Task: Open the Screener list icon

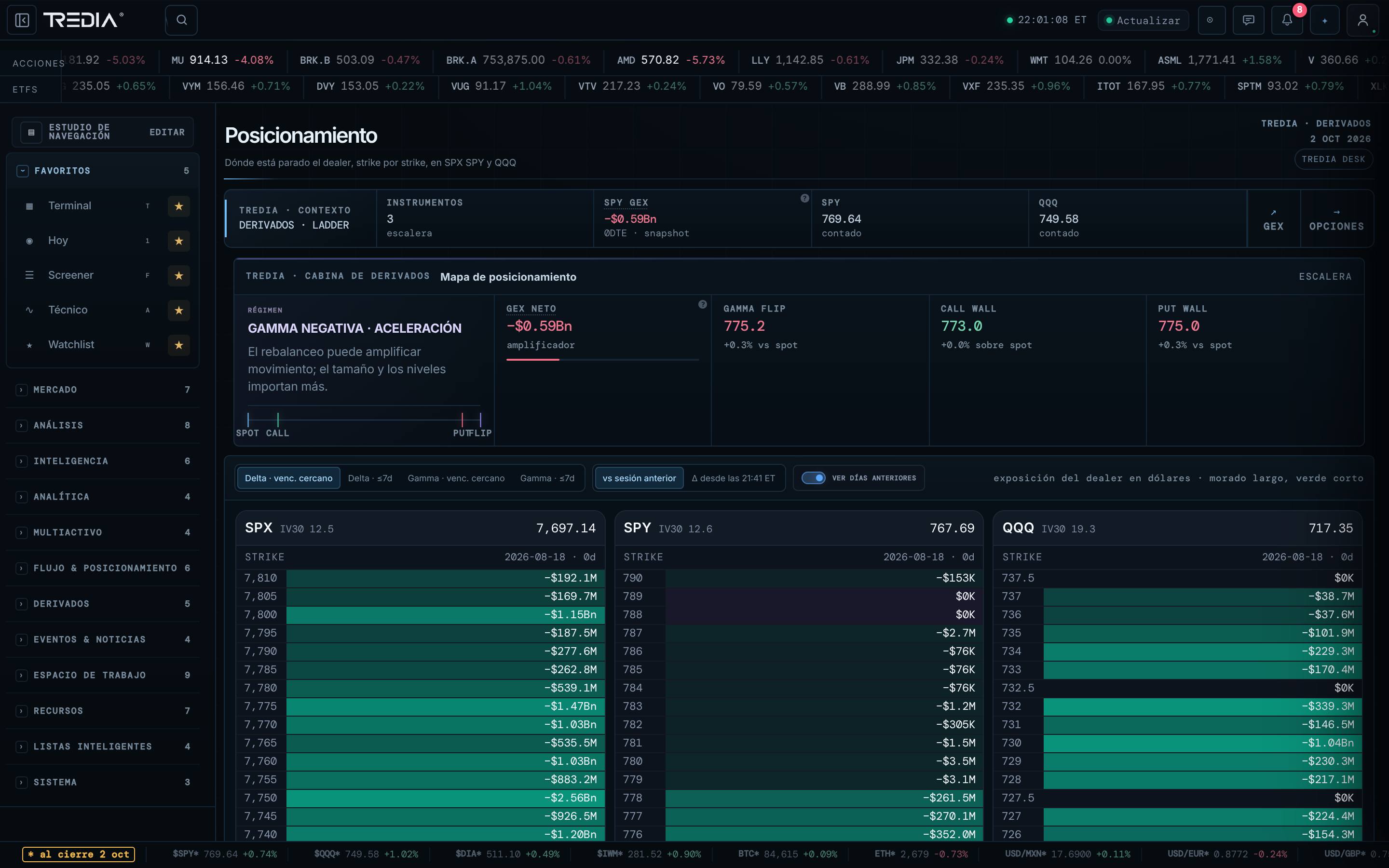Action: (29, 275)
